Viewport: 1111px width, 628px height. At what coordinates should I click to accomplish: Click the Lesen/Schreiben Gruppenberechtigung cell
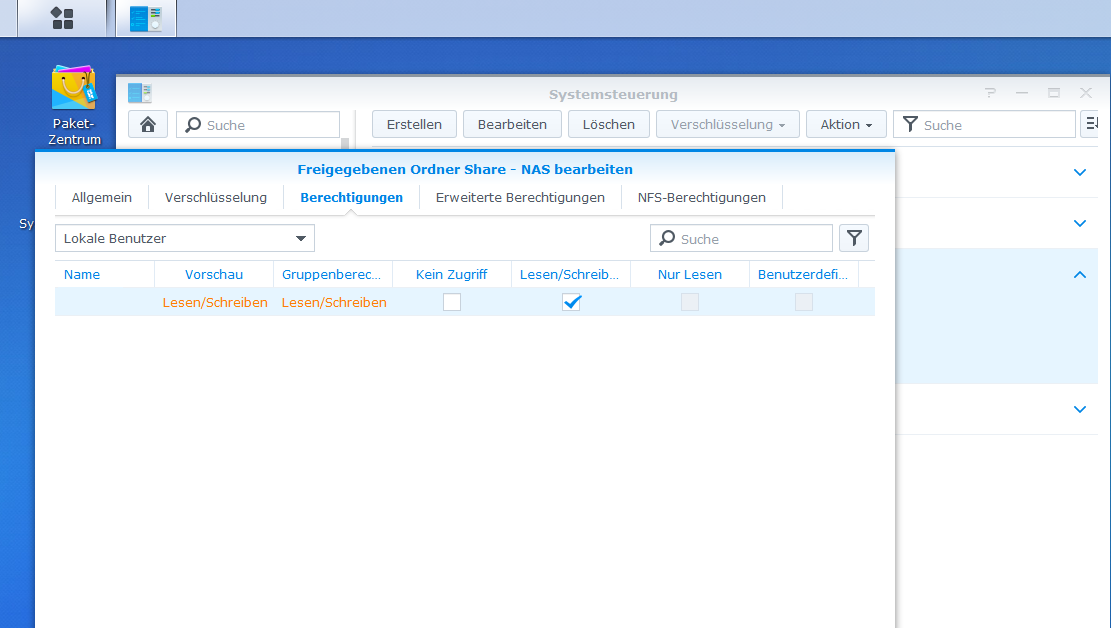(x=334, y=302)
